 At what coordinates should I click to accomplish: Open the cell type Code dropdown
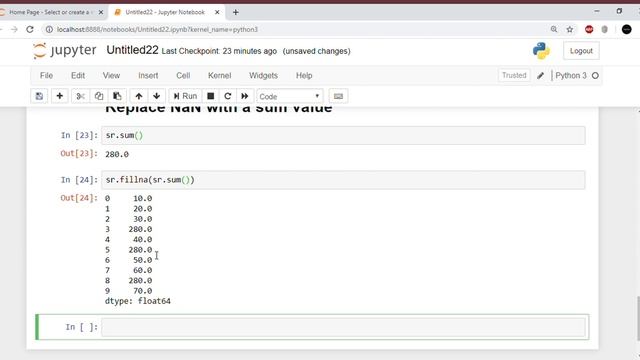(290, 97)
